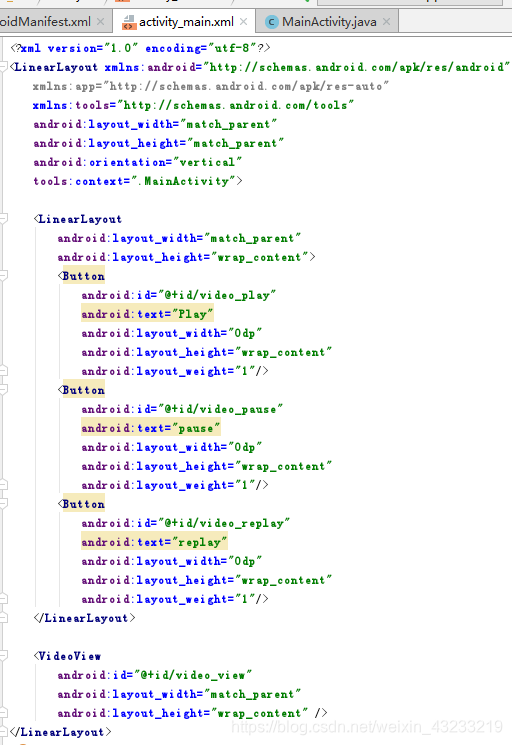Click highlighted android:text="pause" attribute
This screenshot has height=745, width=512.
151,428
